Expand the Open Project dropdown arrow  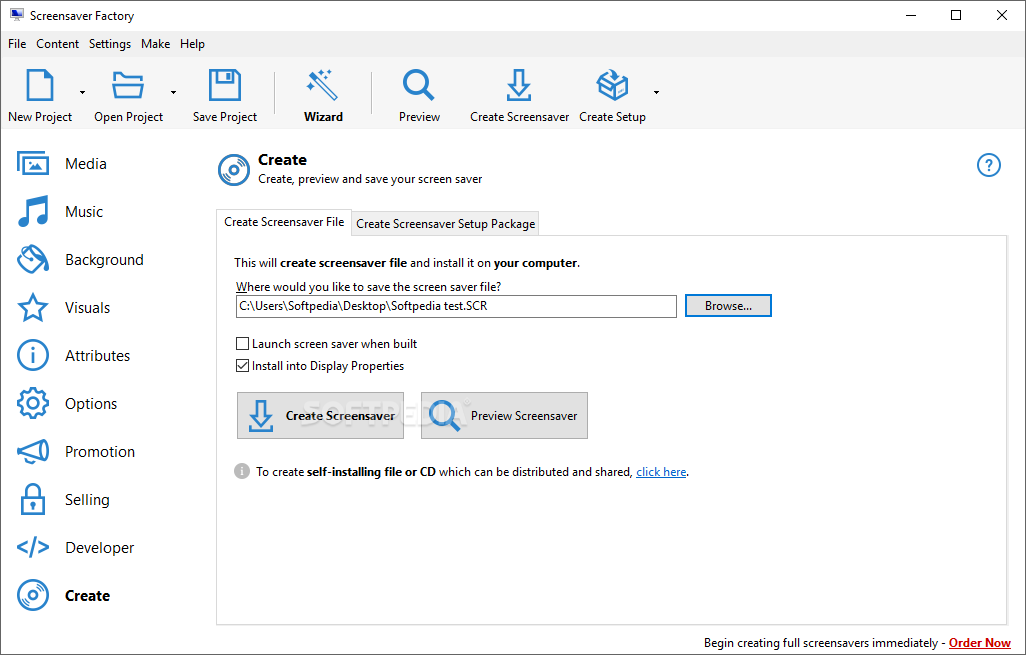(173, 92)
